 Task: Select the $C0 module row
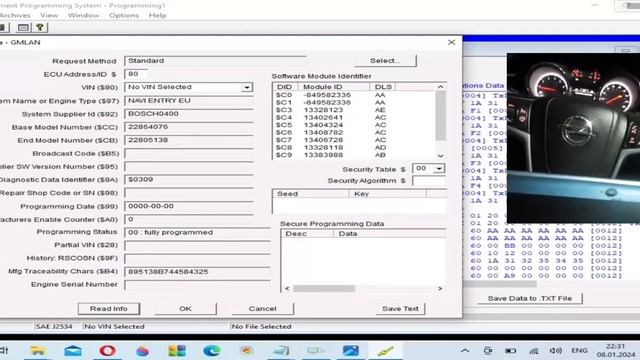pyautogui.click(x=353, y=95)
